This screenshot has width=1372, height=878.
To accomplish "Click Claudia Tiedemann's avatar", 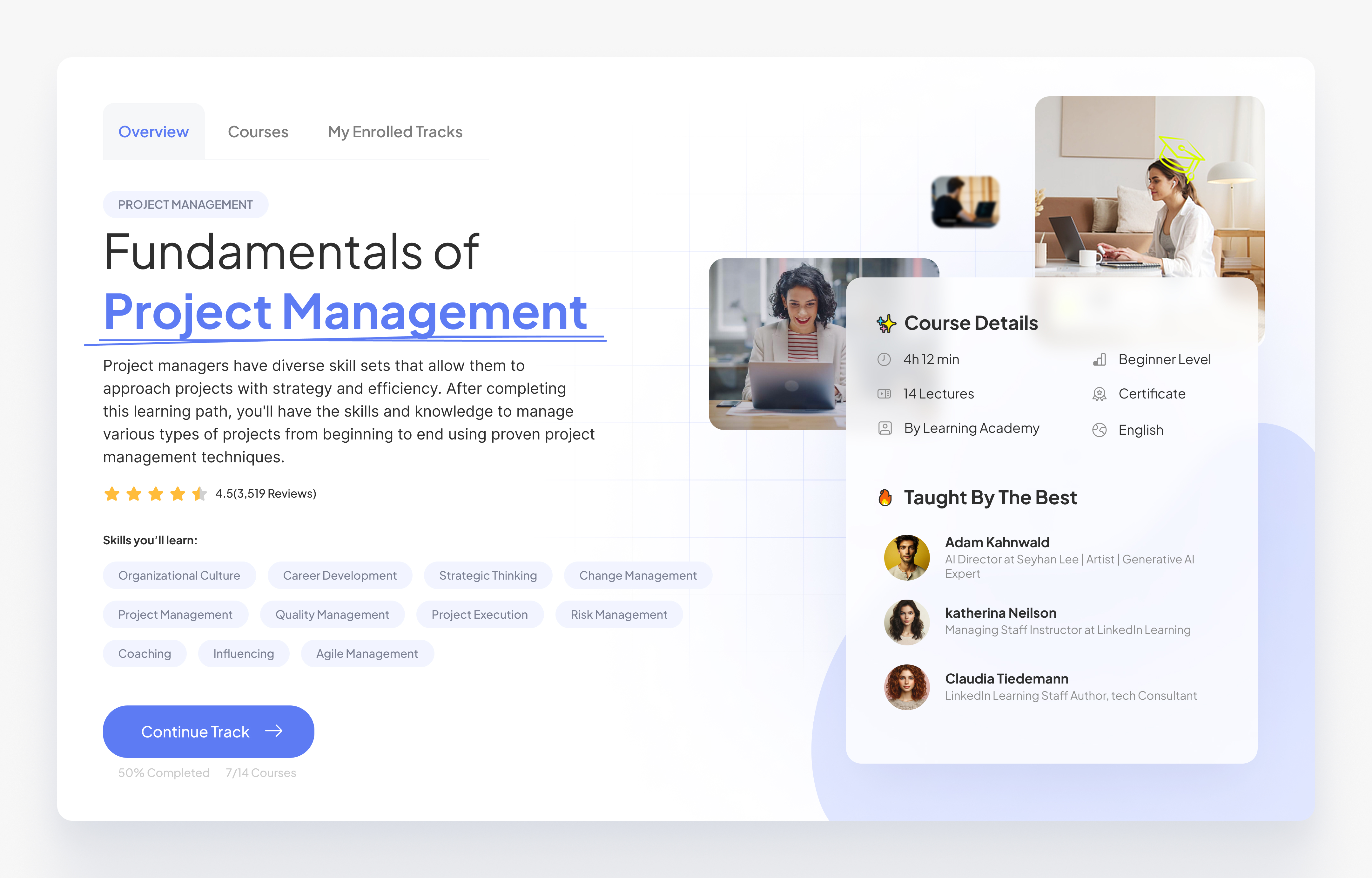I will (906, 687).
